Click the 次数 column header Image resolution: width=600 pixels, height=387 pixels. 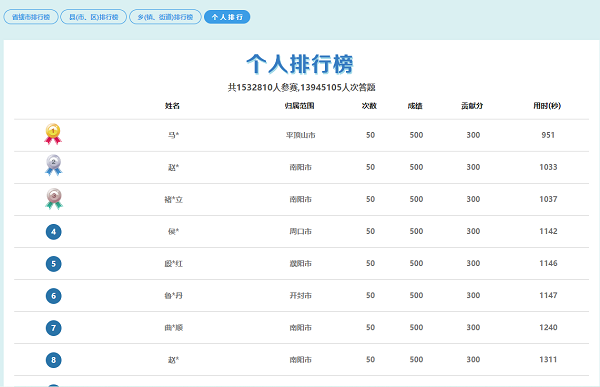point(369,106)
